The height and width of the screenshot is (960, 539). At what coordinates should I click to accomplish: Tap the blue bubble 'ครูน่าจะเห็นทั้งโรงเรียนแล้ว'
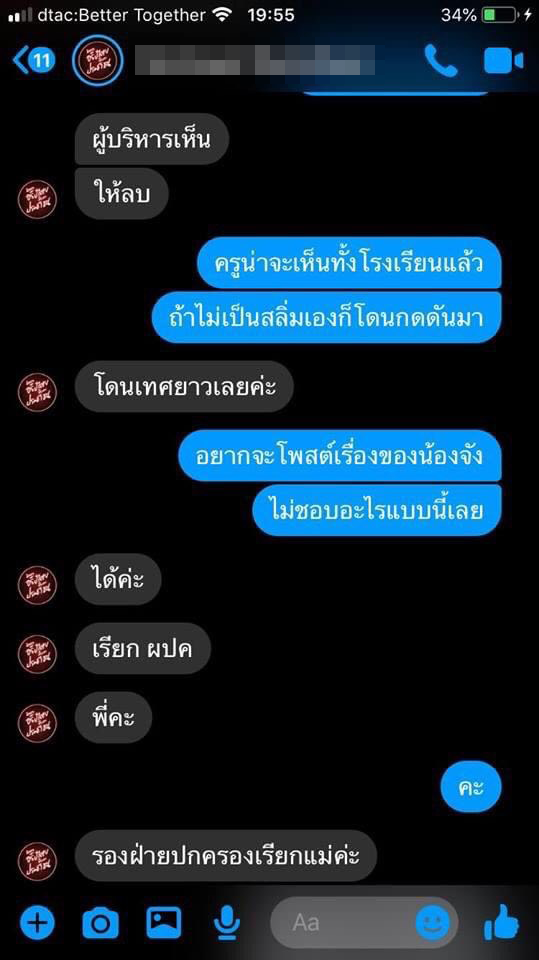(349, 263)
